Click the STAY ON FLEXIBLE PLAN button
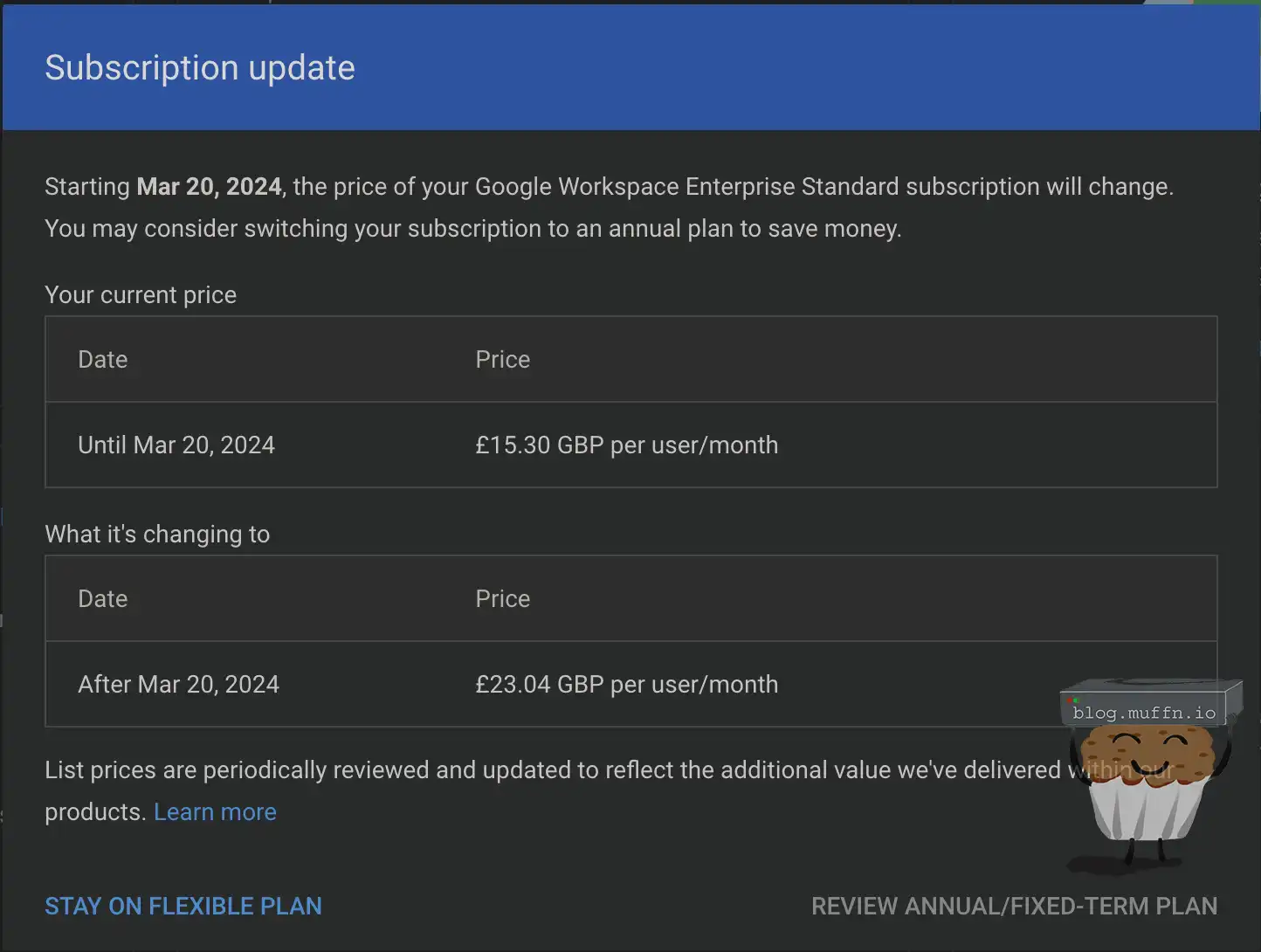 click(x=183, y=906)
